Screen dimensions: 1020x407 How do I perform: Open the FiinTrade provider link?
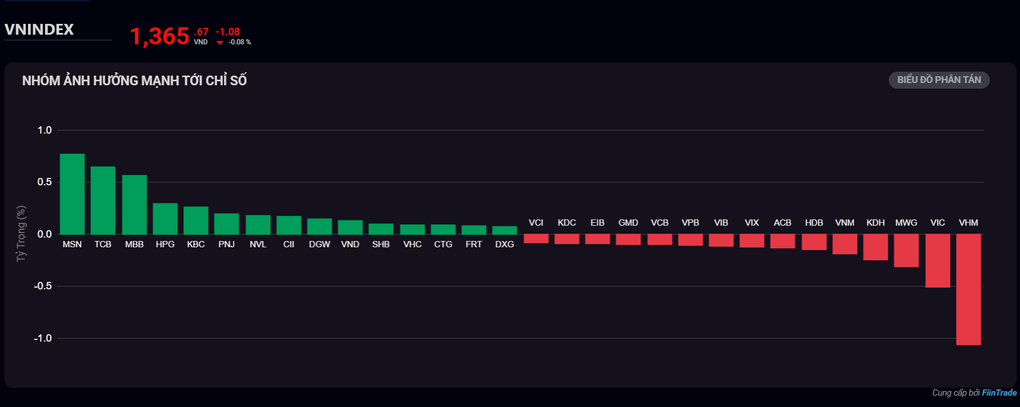(999, 393)
